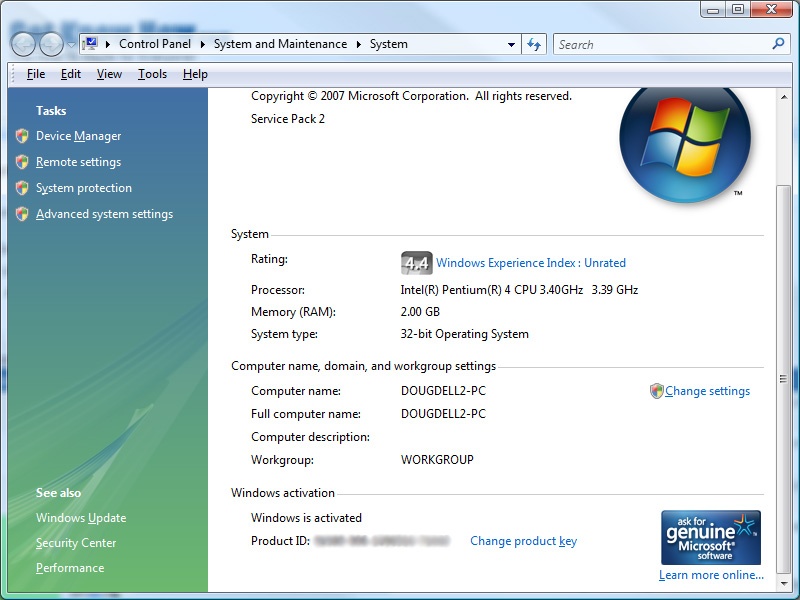The width and height of the screenshot is (800, 600).
Task: Select the 32-bit Operating System value
Action: click(x=465, y=334)
